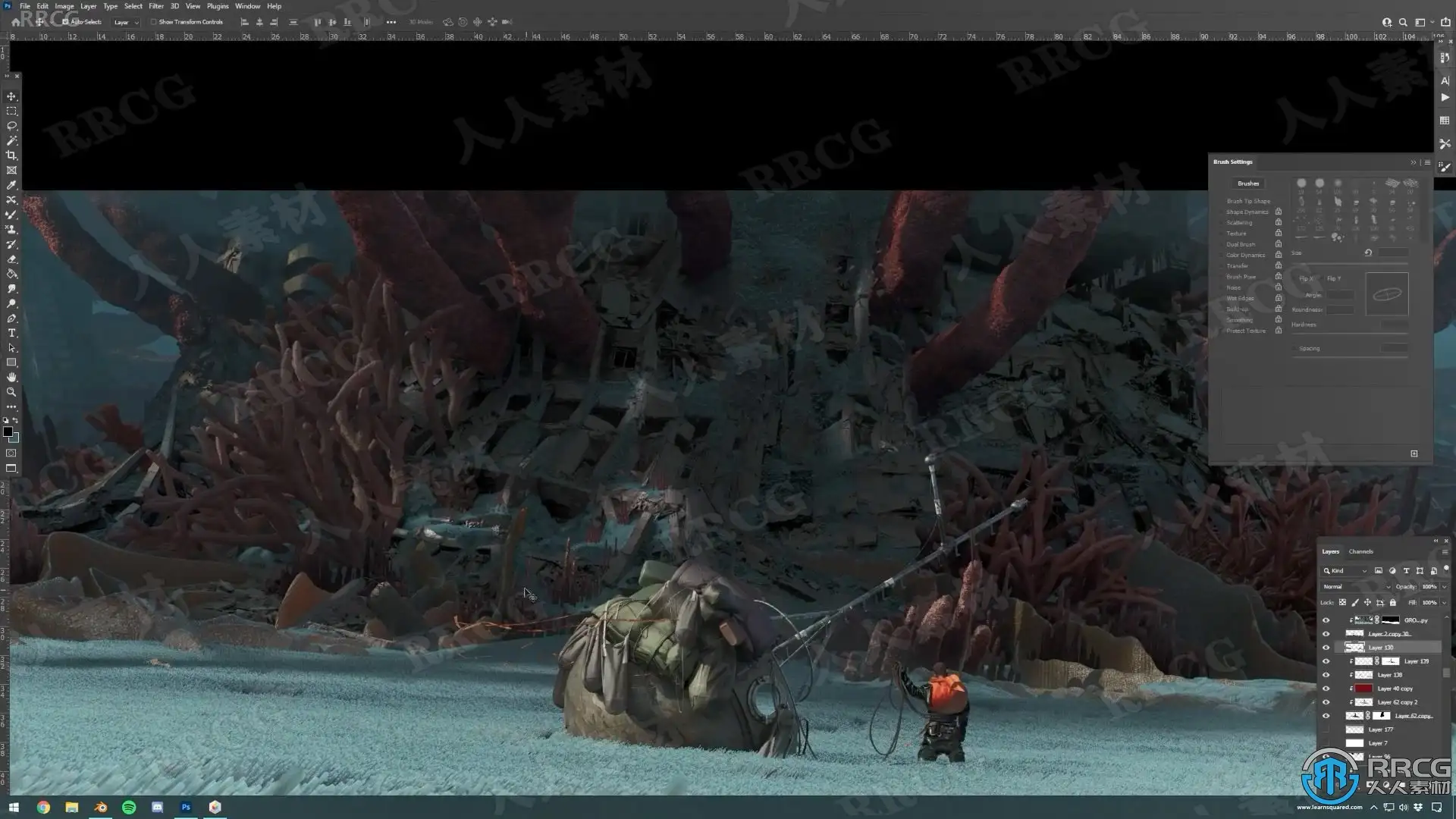Open the Normal blend mode dropdown
The height and width of the screenshot is (819, 1456).
(x=1357, y=586)
